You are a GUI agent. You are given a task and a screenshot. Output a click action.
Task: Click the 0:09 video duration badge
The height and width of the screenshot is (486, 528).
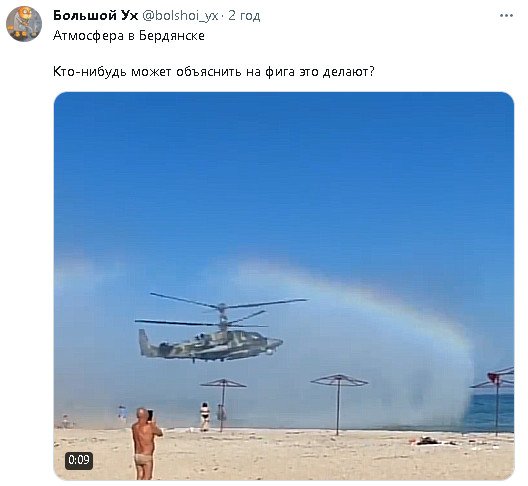pyautogui.click(x=79, y=460)
